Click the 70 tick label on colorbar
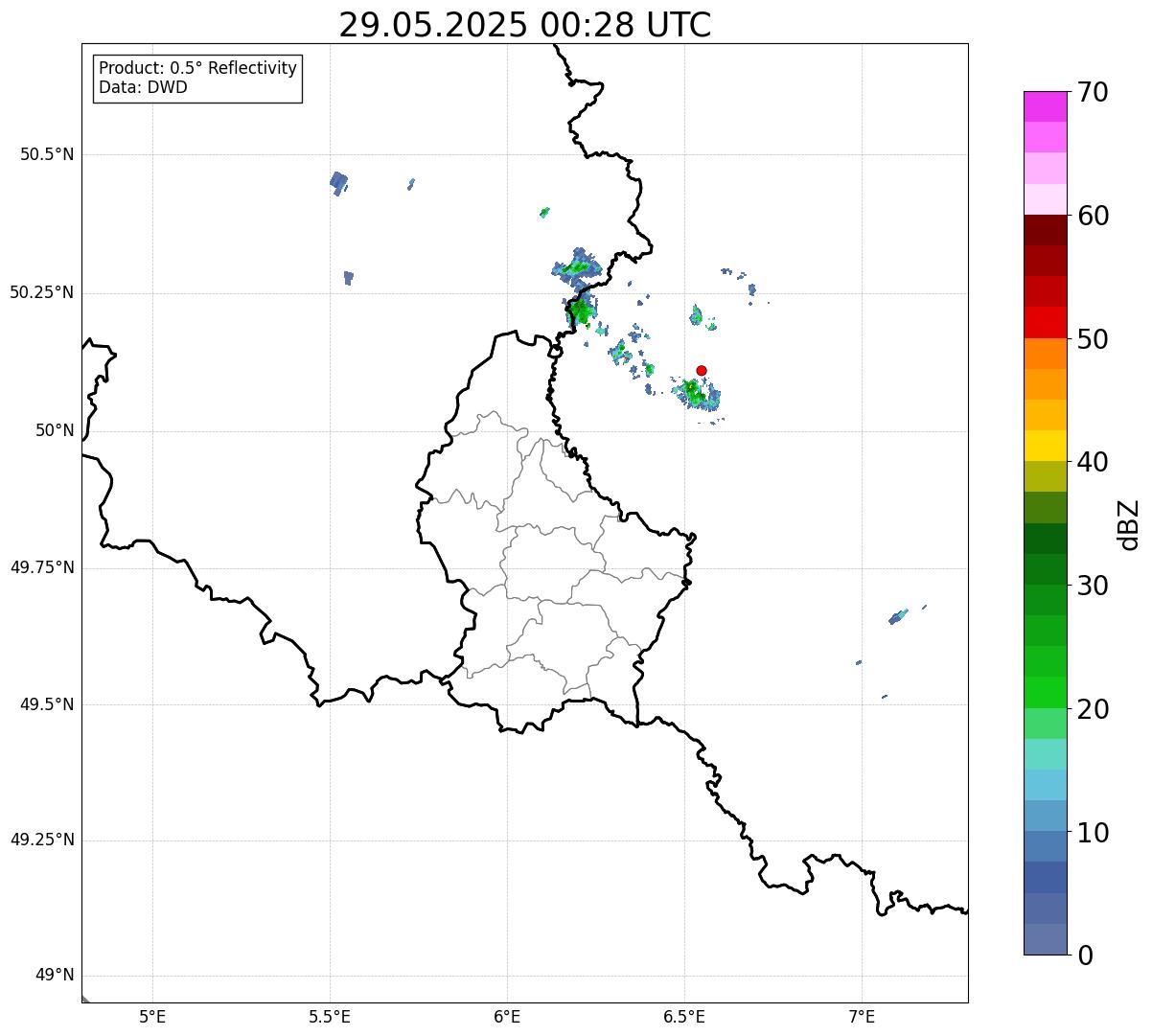Screen dimensions: 1152x1036 click(1093, 92)
